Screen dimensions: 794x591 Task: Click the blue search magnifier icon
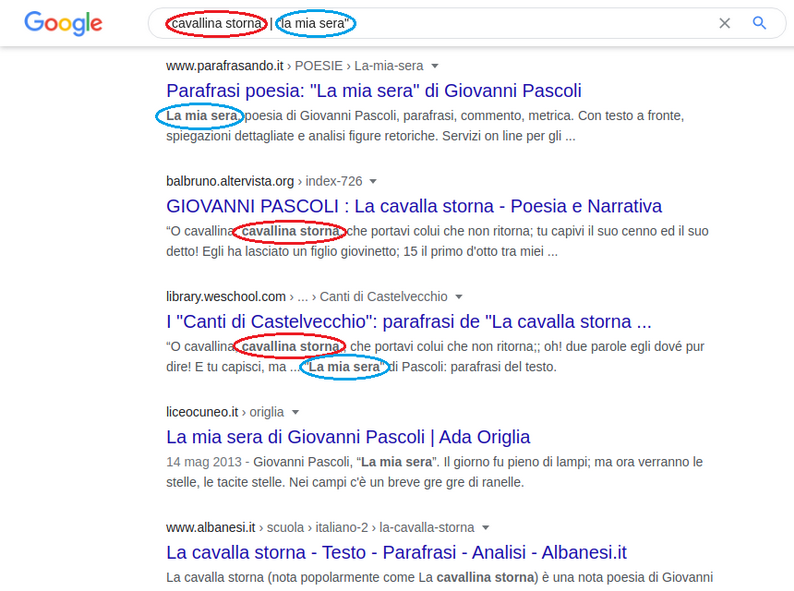[759, 23]
